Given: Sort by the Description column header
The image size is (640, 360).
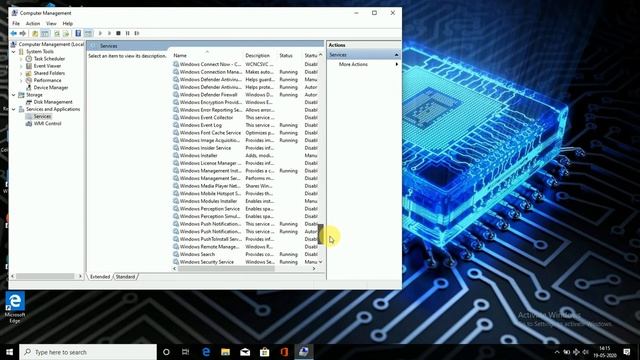Looking at the screenshot, I should (x=258, y=56).
